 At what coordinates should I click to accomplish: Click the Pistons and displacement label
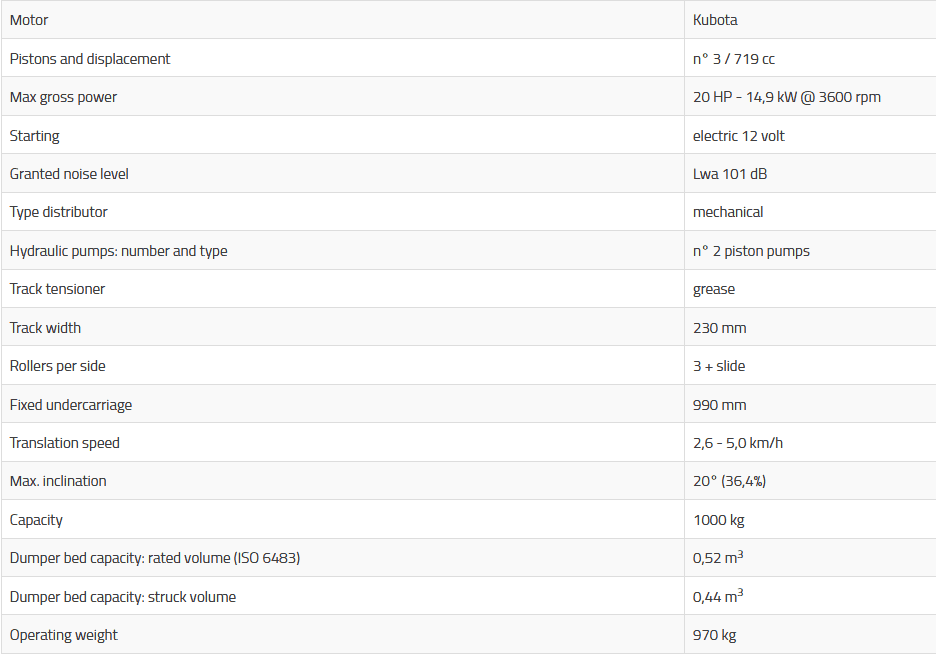[x=90, y=59]
